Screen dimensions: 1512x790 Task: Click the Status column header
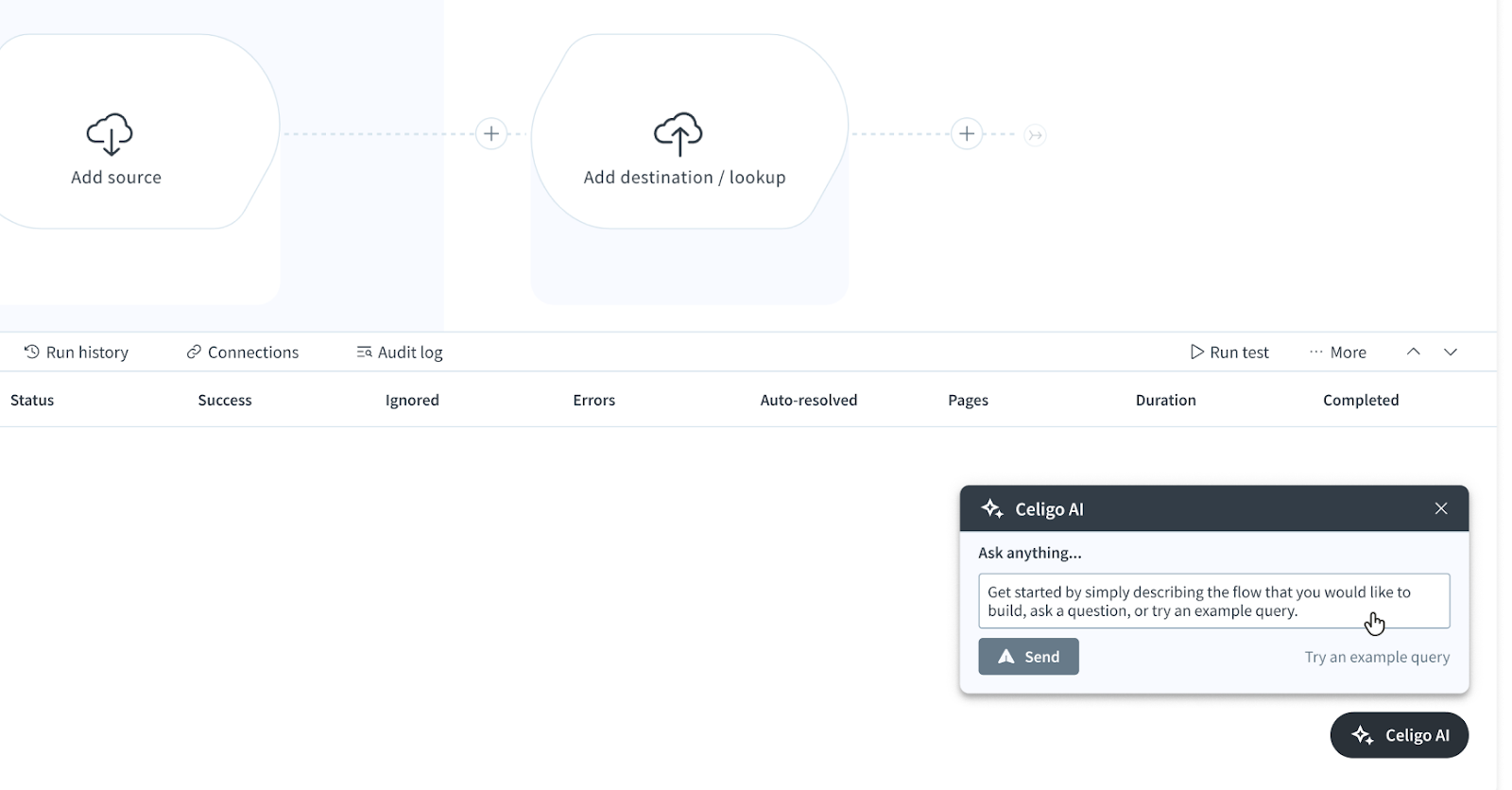tap(32, 400)
